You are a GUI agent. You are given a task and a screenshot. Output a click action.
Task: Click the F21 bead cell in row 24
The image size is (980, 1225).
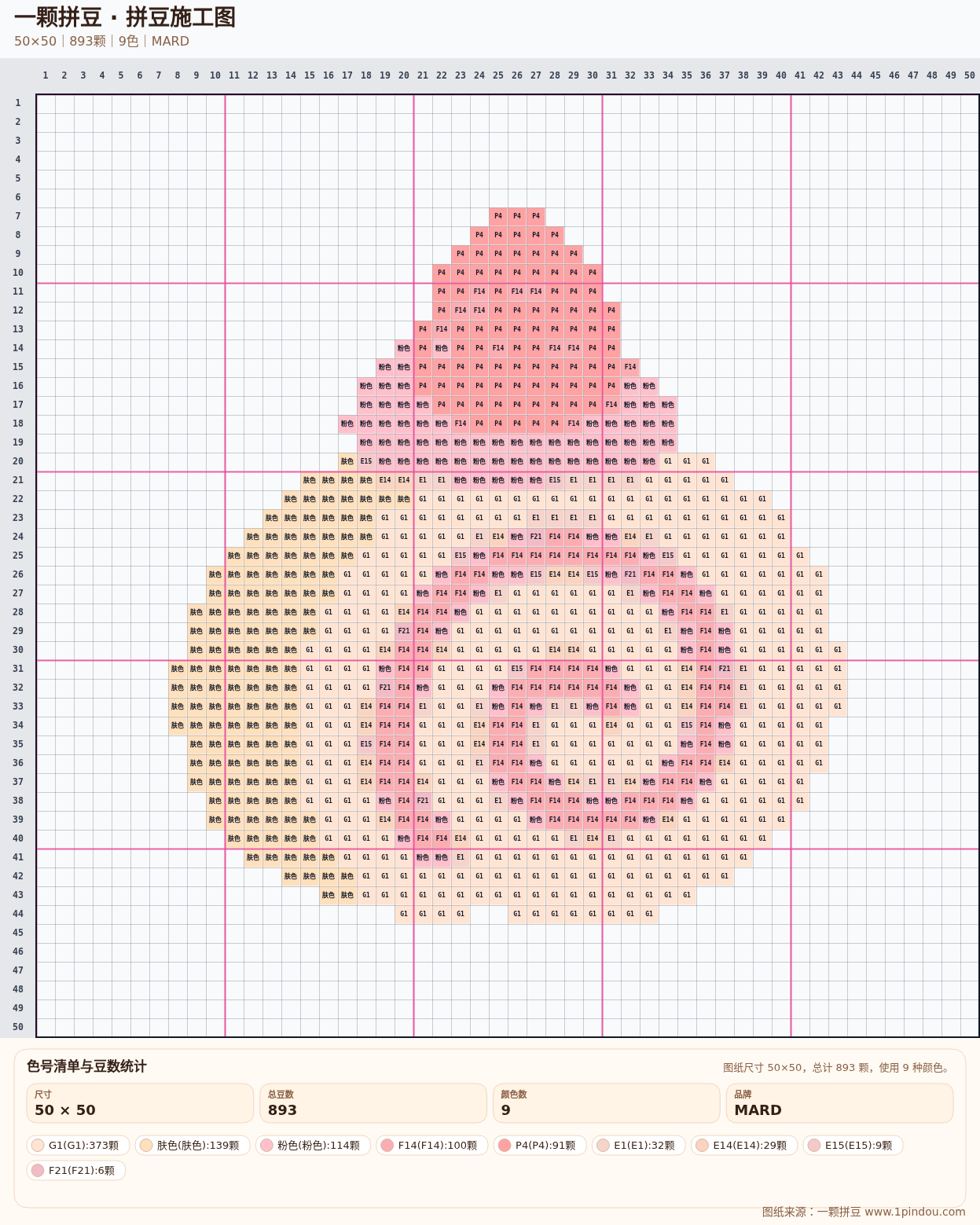coord(536,537)
